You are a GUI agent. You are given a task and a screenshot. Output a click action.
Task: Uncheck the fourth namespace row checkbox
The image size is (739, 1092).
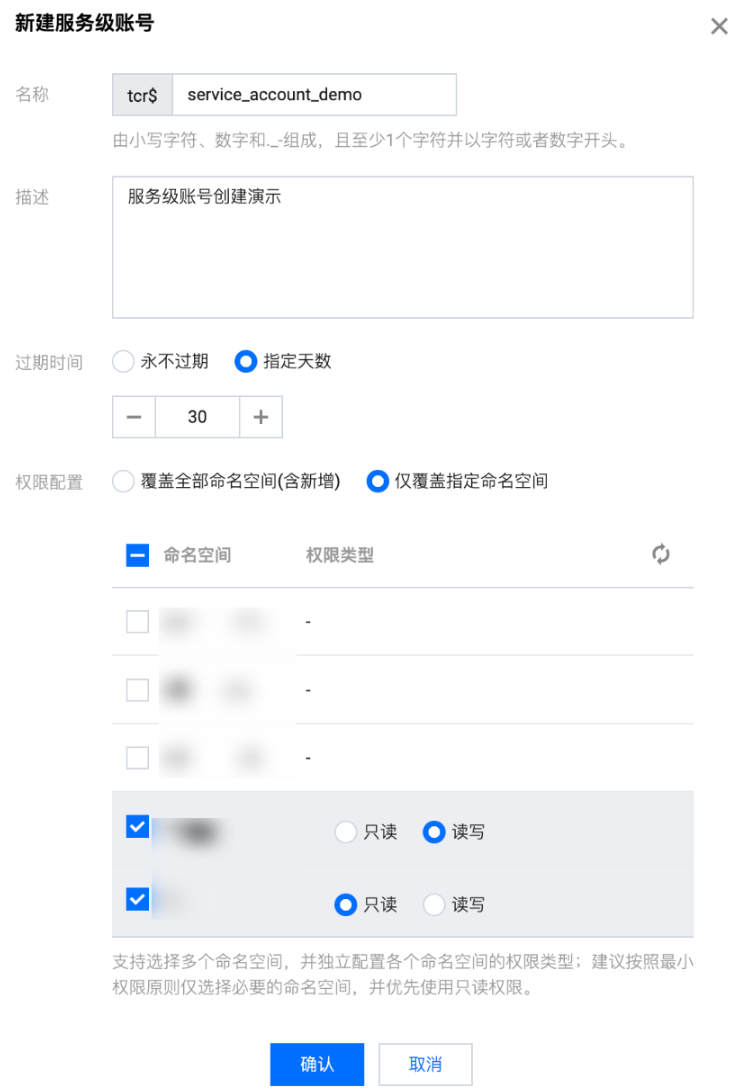[x=138, y=827]
